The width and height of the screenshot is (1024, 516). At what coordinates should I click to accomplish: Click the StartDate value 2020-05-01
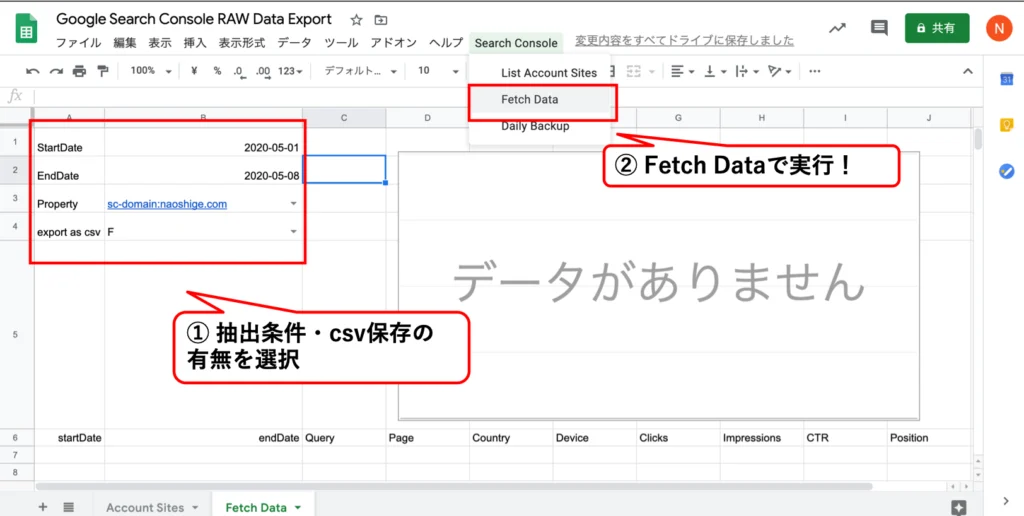[x=271, y=148]
